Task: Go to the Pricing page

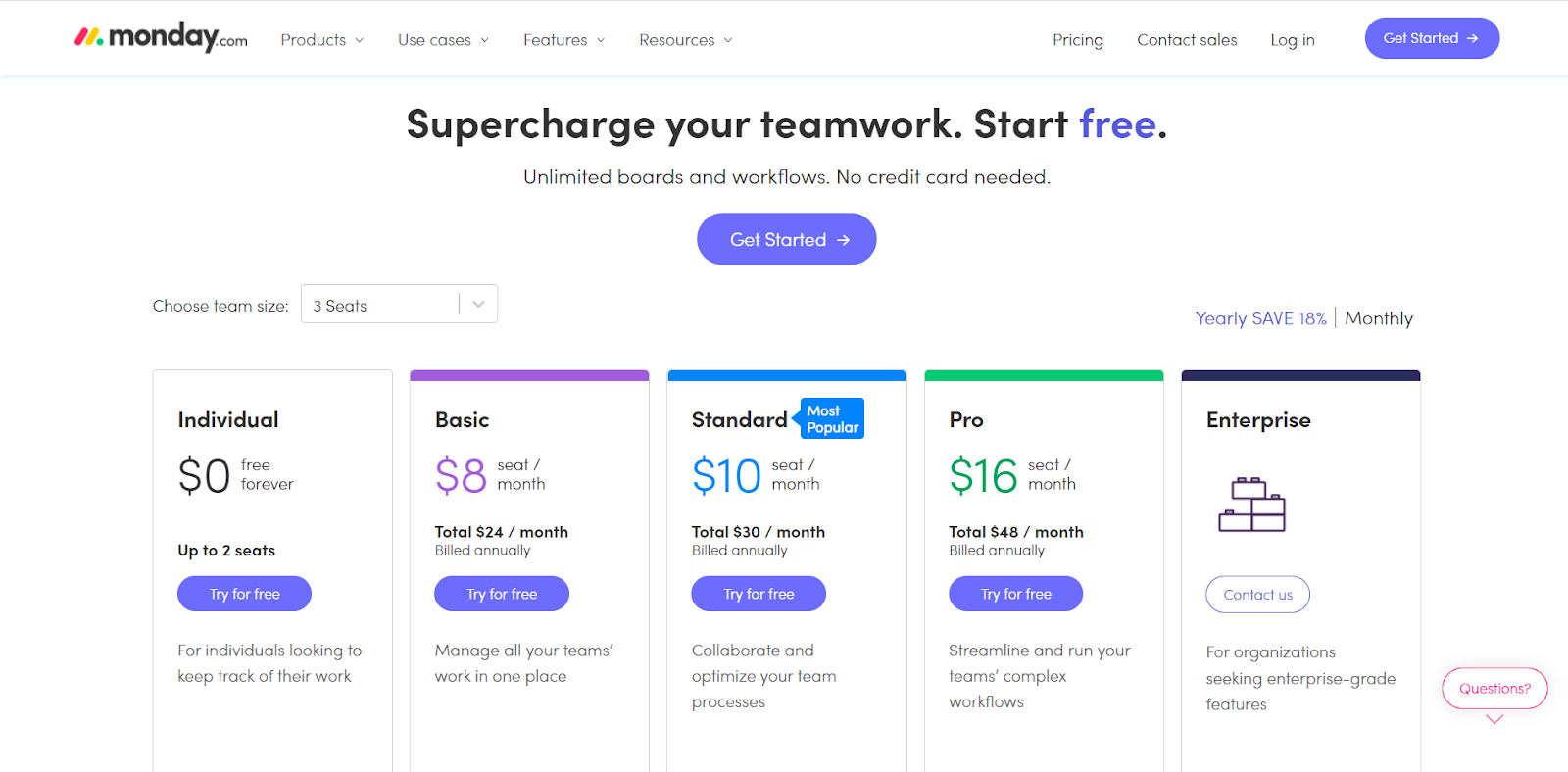Action: click(x=1077, y=40)
